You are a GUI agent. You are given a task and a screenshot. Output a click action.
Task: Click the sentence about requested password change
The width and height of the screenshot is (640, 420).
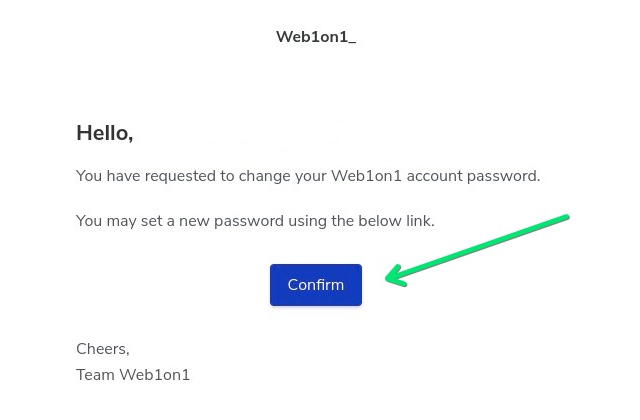point(308,176)
